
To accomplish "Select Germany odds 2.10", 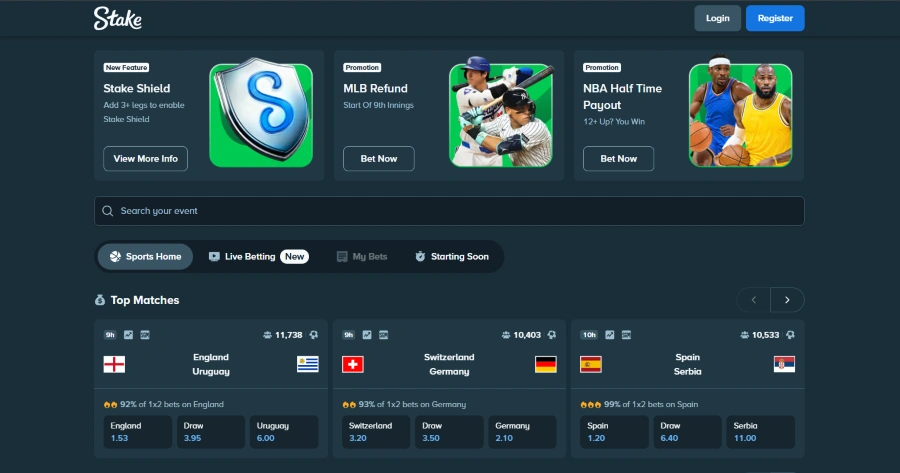I will pos(522,432).
